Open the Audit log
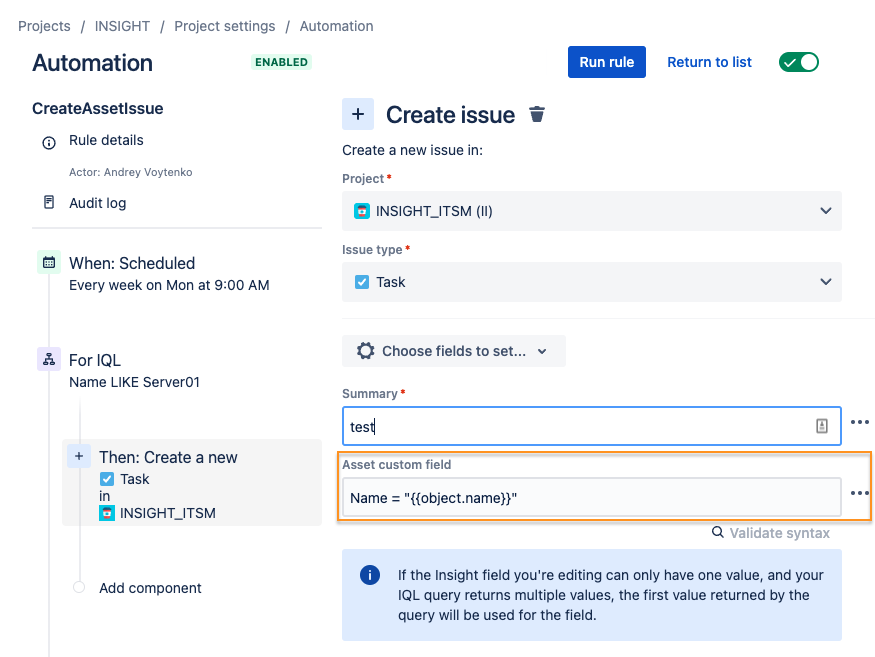The height and width of the screenshot is (657, 875). 98,203
